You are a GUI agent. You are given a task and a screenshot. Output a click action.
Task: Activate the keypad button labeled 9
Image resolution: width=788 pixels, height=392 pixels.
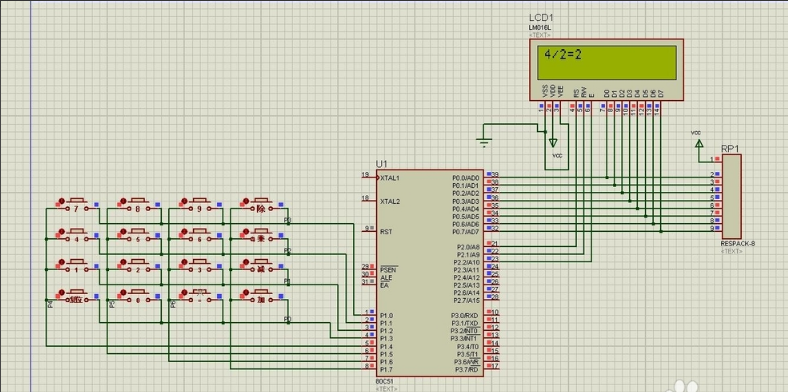coord(200,204)
